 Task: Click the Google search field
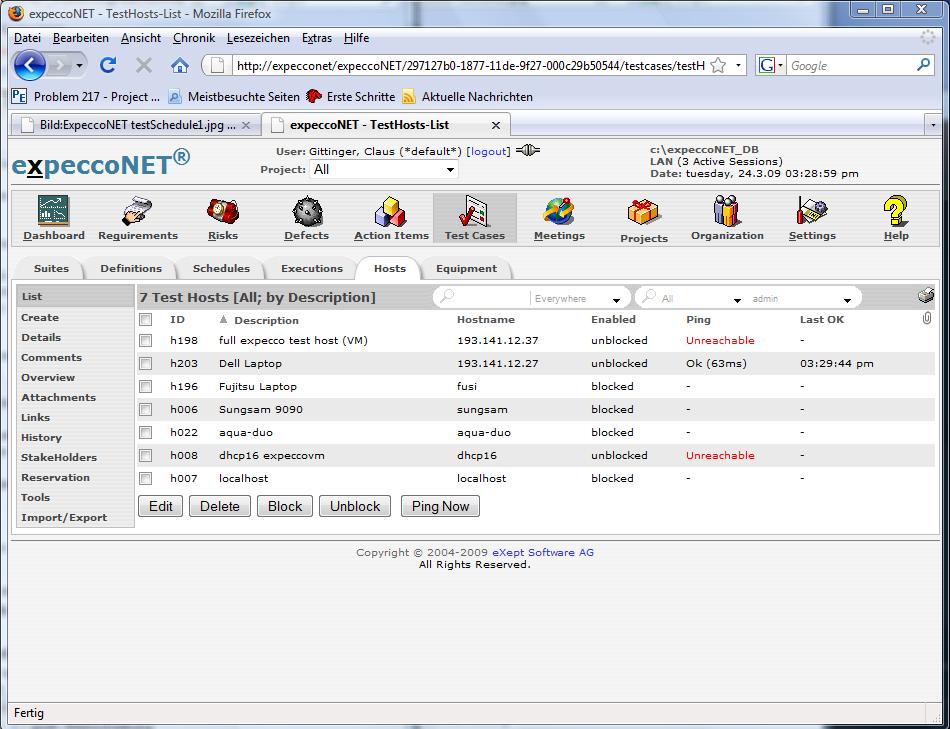point(850,66)
